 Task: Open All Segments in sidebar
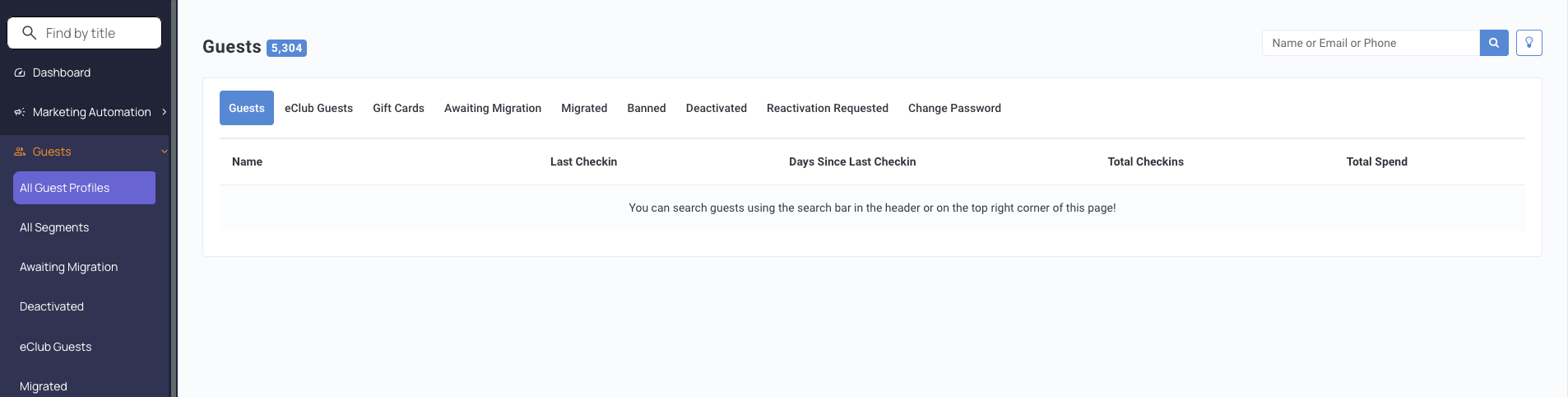click(54, 227)
